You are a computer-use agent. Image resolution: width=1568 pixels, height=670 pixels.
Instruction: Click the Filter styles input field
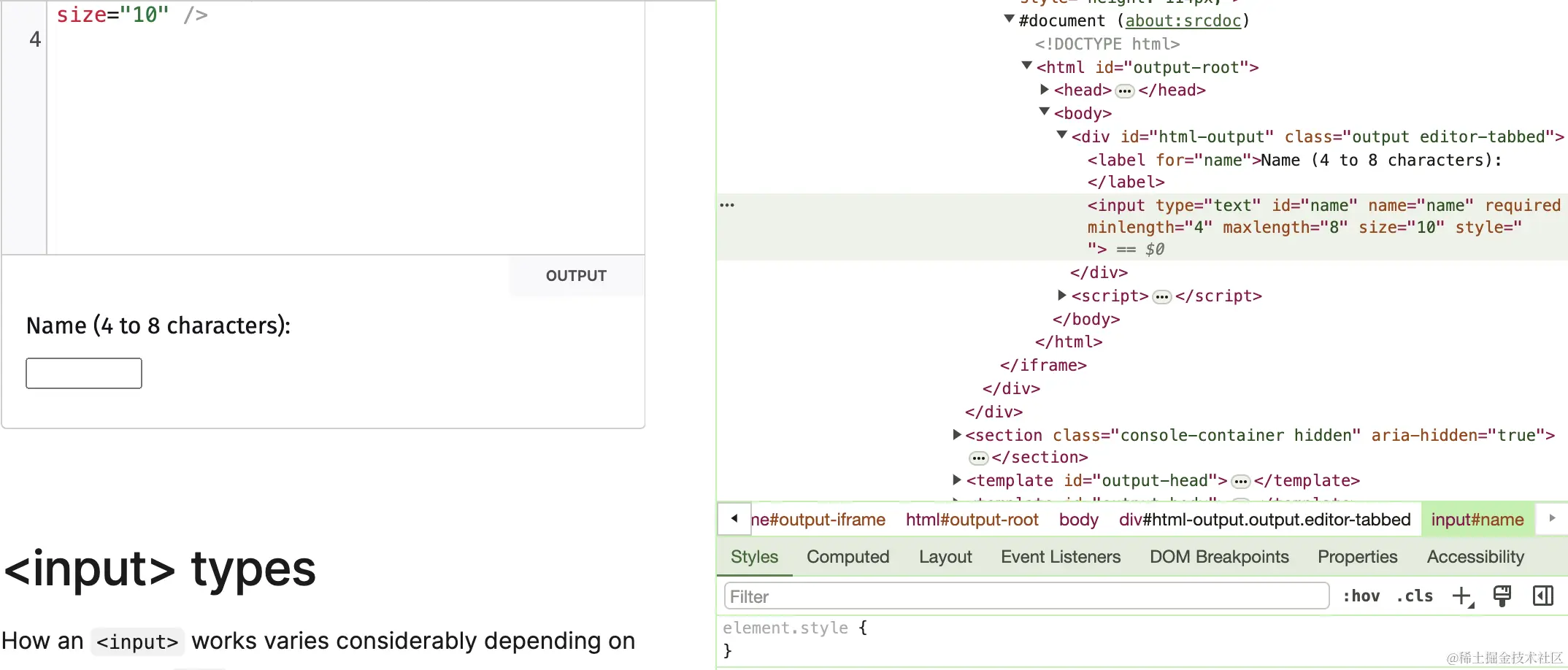(x=1026, y=596)
